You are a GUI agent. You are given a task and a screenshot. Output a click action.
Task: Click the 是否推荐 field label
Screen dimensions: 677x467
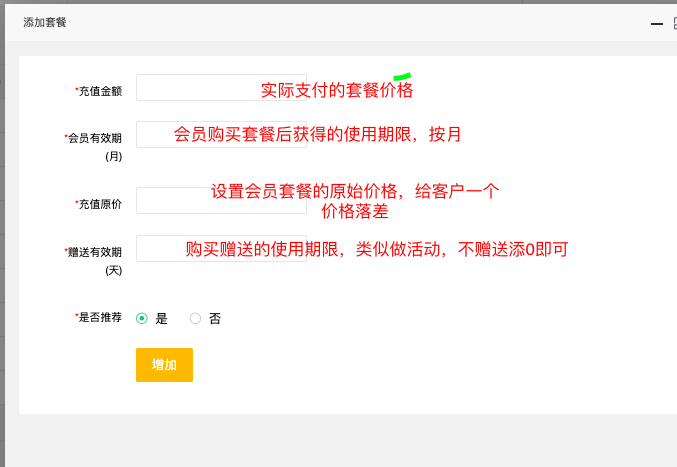[100, 317]
